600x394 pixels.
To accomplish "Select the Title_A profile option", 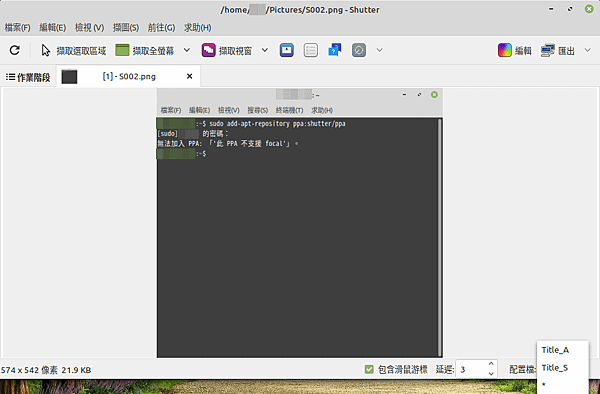I will (x=562, y=350).
